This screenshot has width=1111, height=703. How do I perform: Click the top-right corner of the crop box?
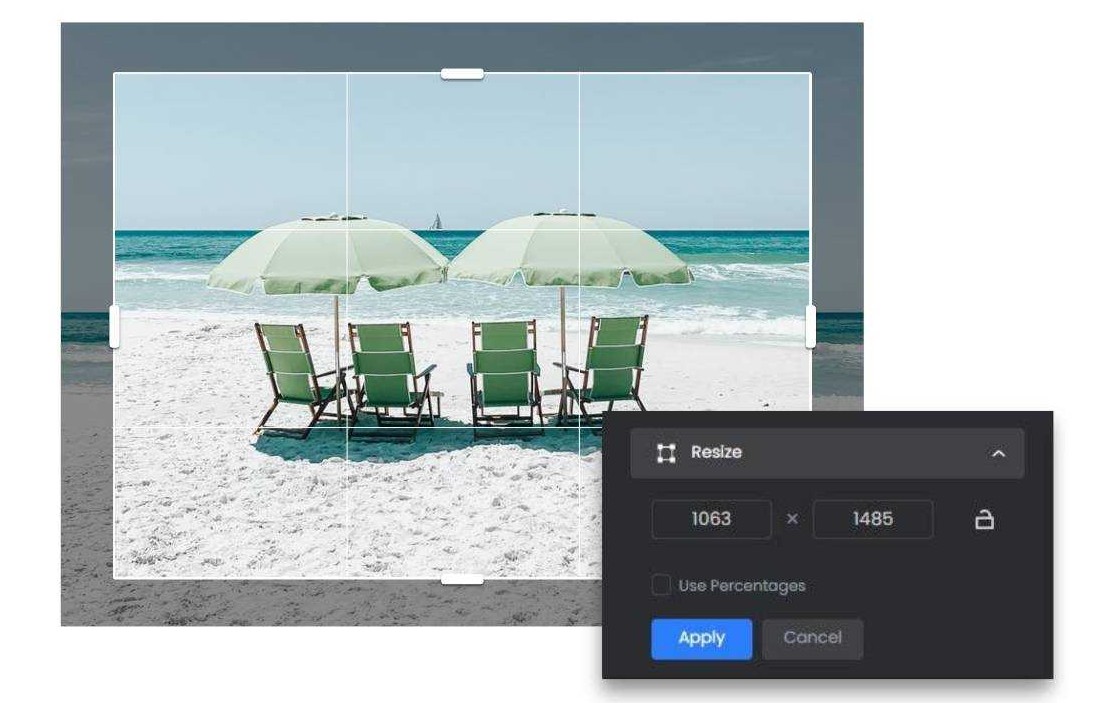tap(810, 74)
